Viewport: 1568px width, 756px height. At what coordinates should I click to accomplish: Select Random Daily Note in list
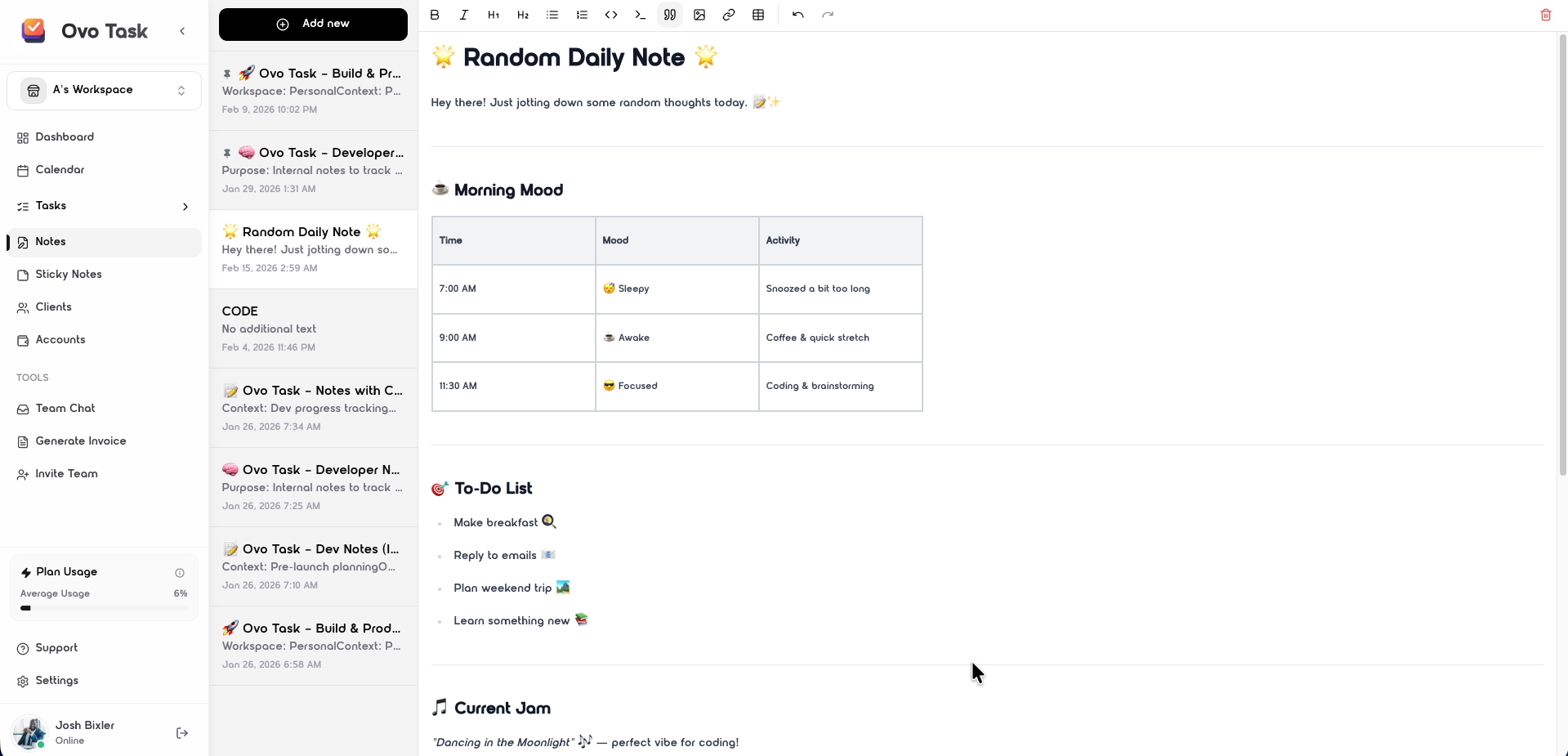tap(313, 249)
